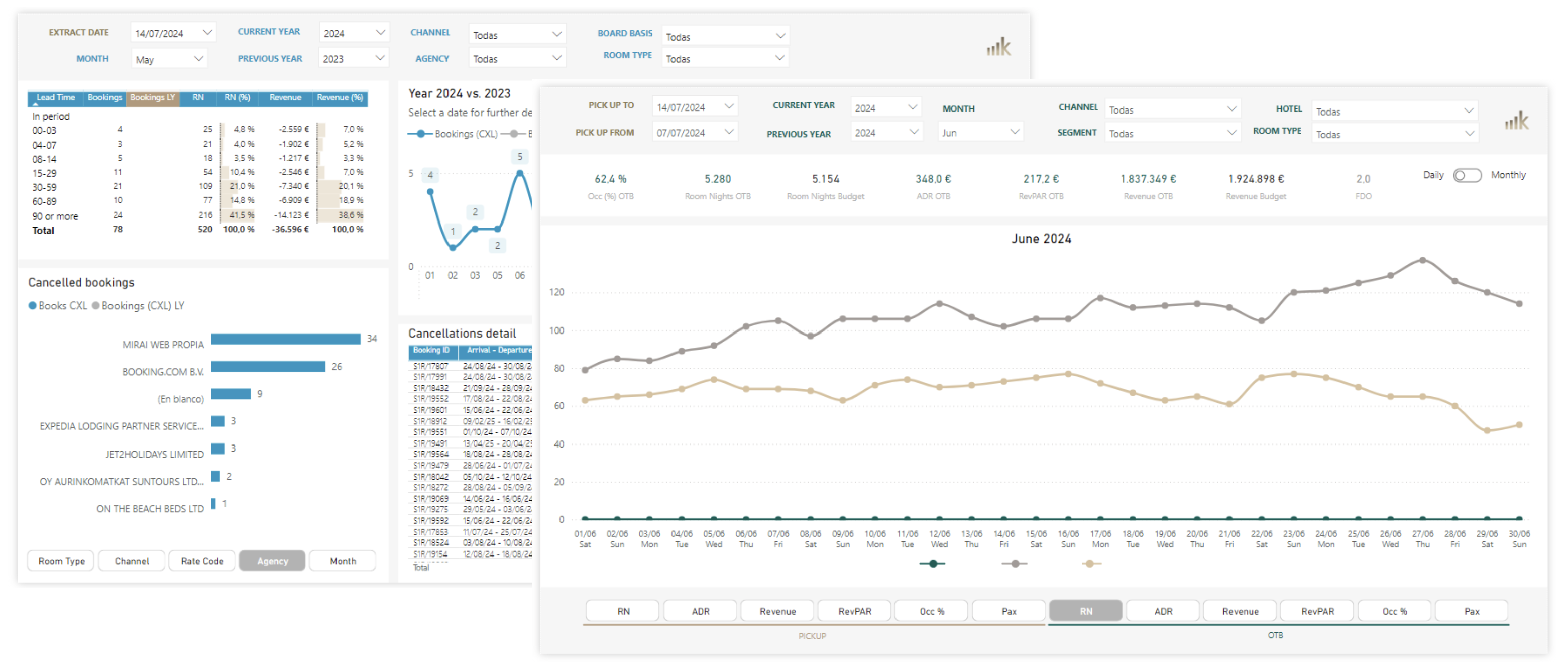1568x667 pixels.
Task: Open the Agency dropdown
Action: tap(517, 58)
